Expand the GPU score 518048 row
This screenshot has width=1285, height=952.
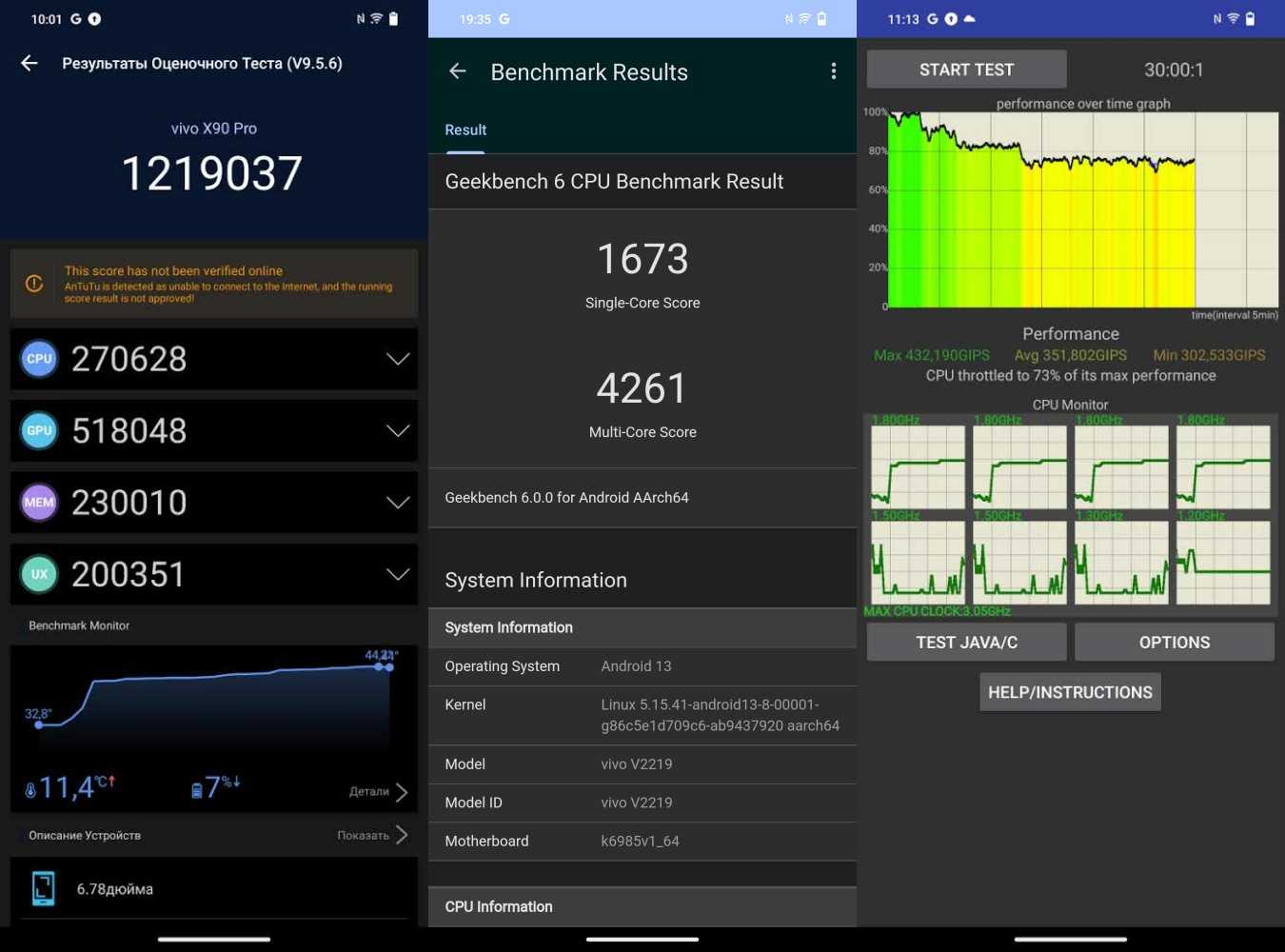[x=397, y=430]
